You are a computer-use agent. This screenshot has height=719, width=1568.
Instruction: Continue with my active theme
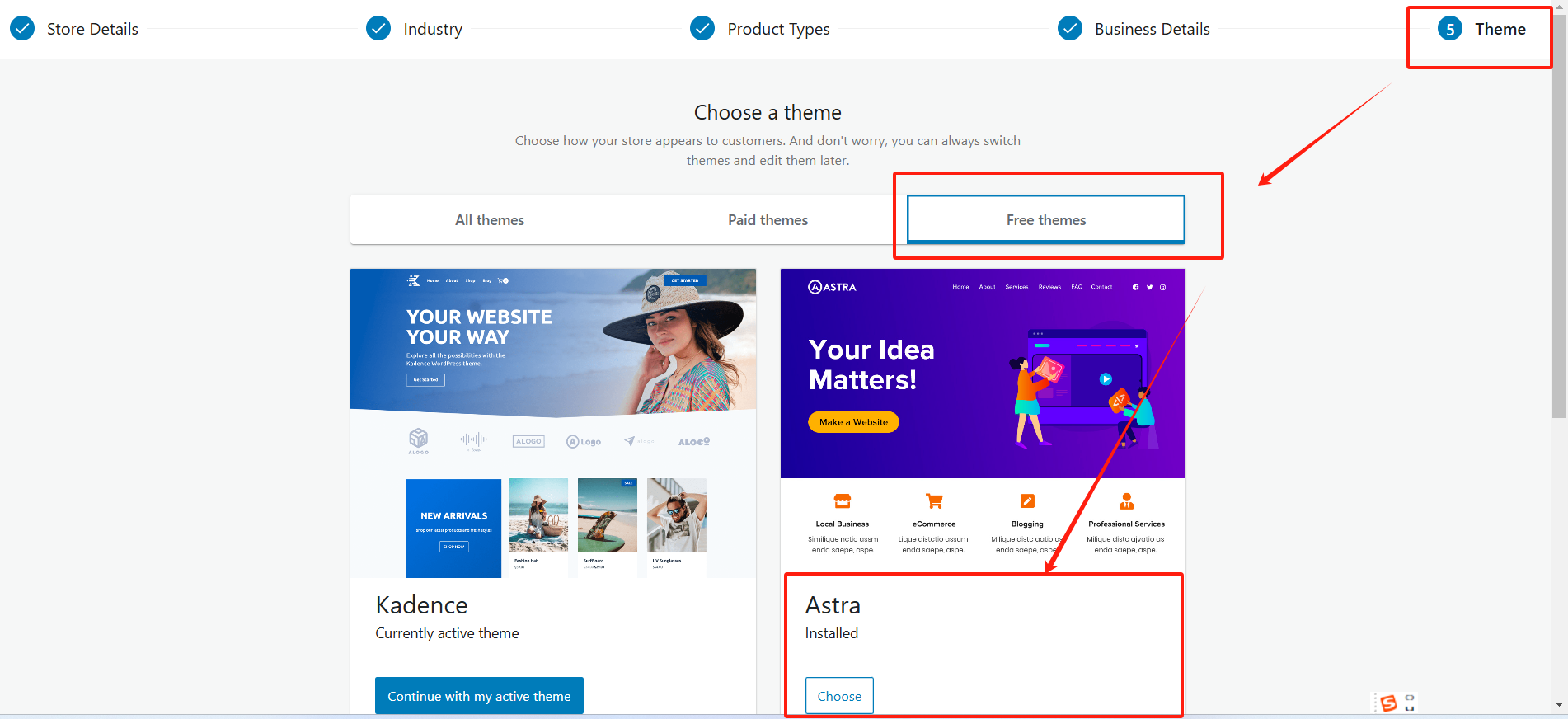(479, 696)
